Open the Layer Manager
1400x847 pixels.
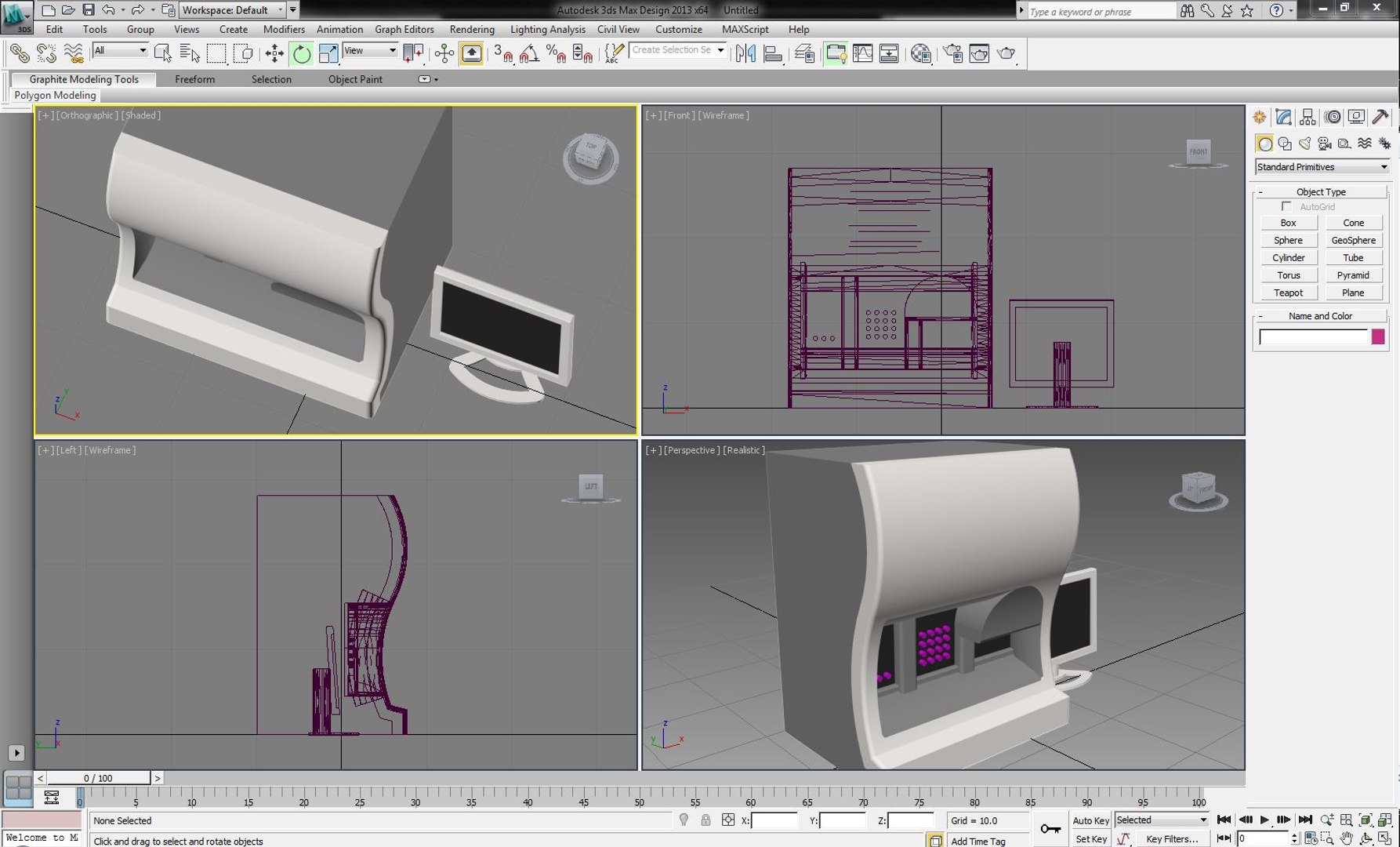tap(804, 53)
